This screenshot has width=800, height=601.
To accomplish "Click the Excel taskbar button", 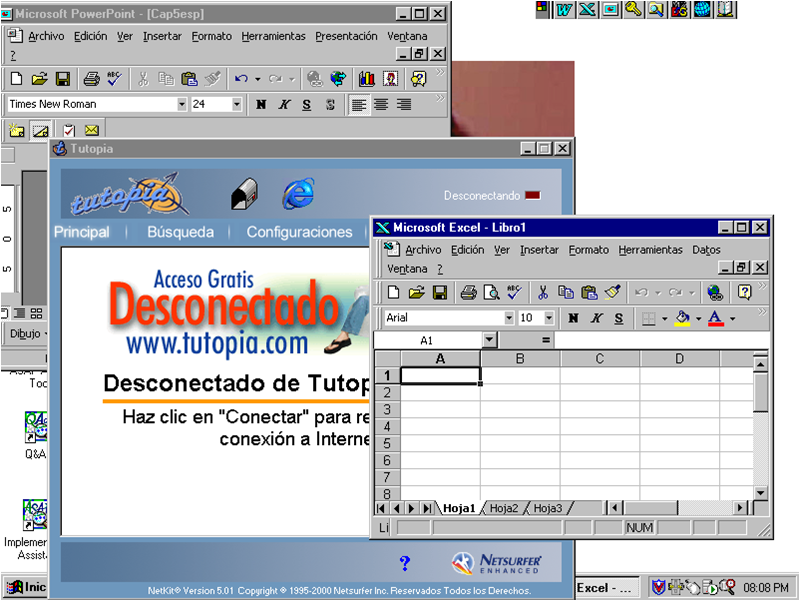I will [607, 588].
